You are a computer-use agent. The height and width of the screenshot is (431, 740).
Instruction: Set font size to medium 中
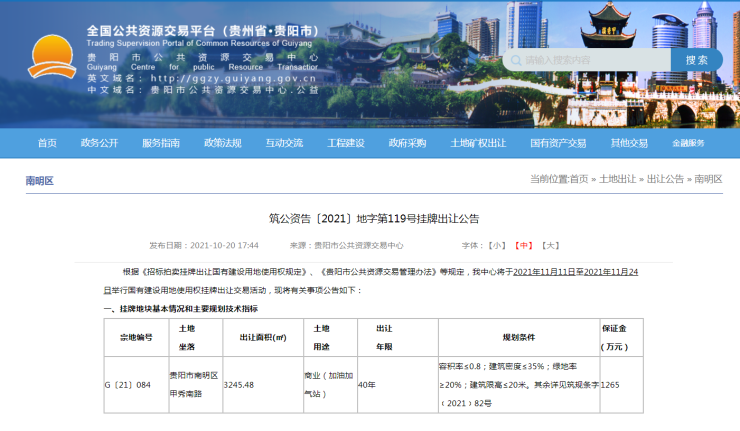pyautogui.click(x=523, y=245)
